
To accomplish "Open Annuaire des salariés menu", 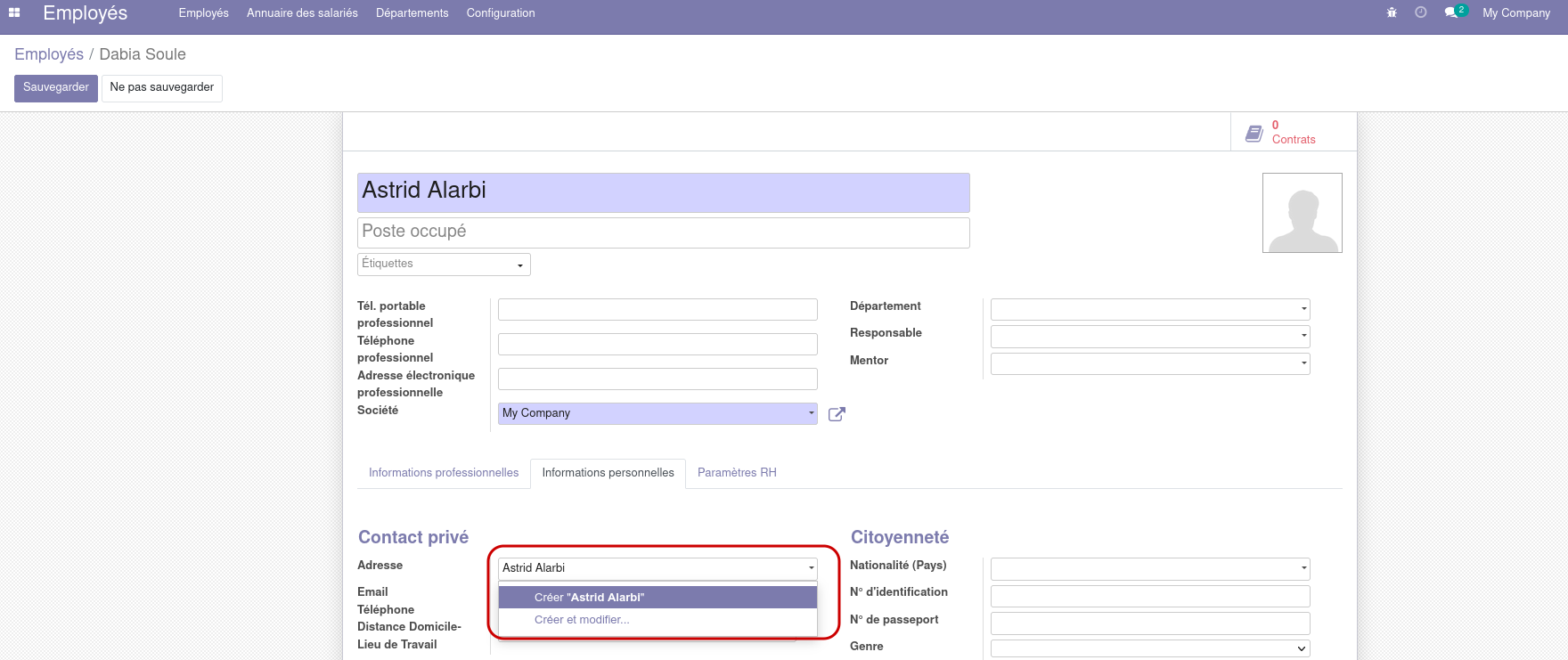I will (302, 13).
